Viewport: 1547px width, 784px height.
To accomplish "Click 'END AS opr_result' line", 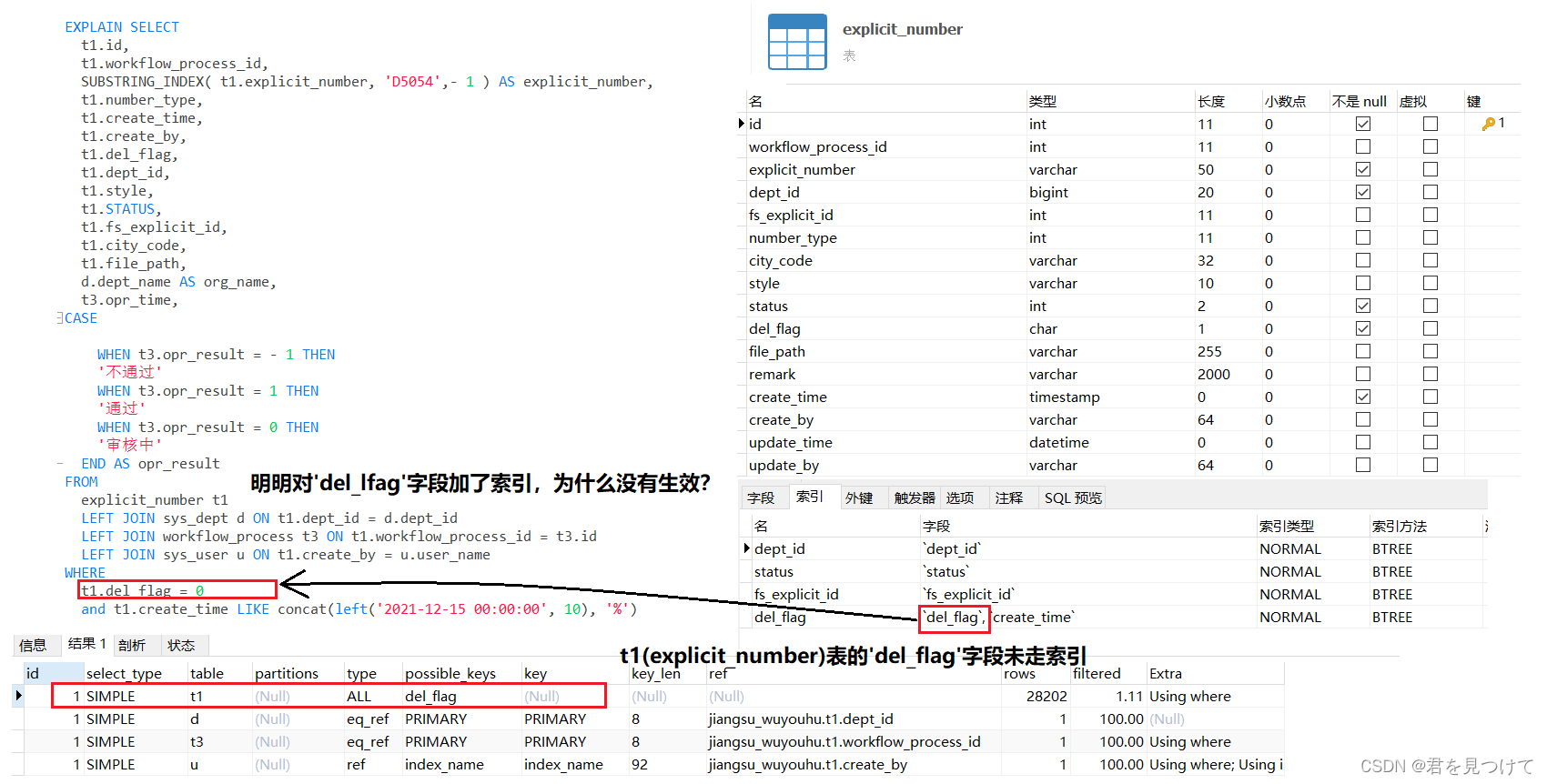I will [x=150, y=464].
